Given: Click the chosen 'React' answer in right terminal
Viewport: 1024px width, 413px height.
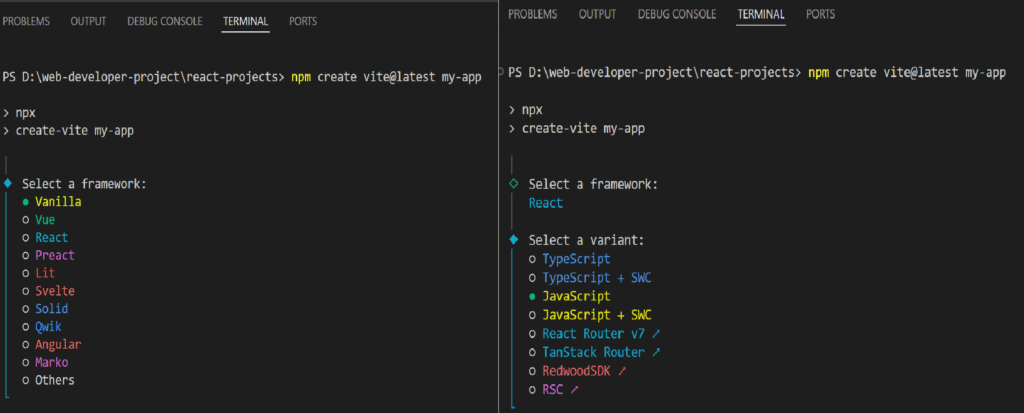Looking at the screenshot, I should pyautogui.click(x=546, y=203).
